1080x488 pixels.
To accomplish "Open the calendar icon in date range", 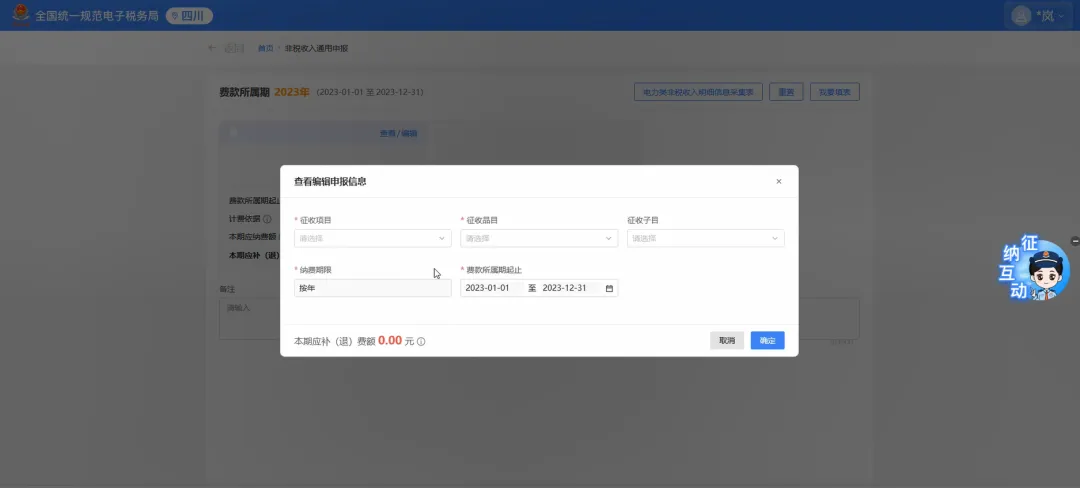I will click(609, 288).
